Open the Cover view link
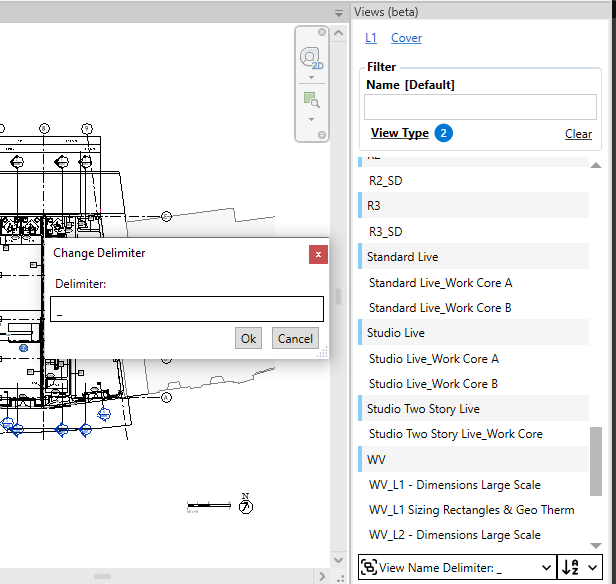 pyautogui.click(x=406, y=38)
